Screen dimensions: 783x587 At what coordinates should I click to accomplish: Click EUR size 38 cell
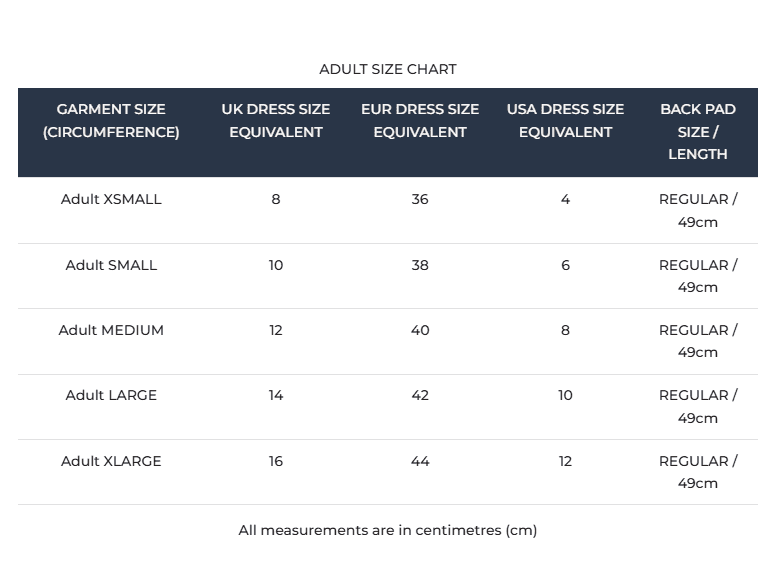(x=420, y=265)
